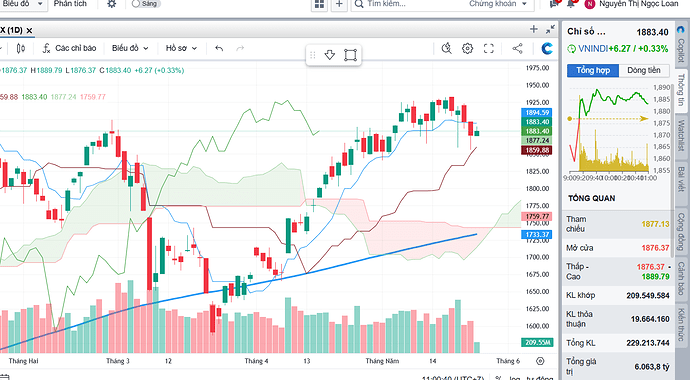Close the X (1D) chart tab

coord(29,30)
